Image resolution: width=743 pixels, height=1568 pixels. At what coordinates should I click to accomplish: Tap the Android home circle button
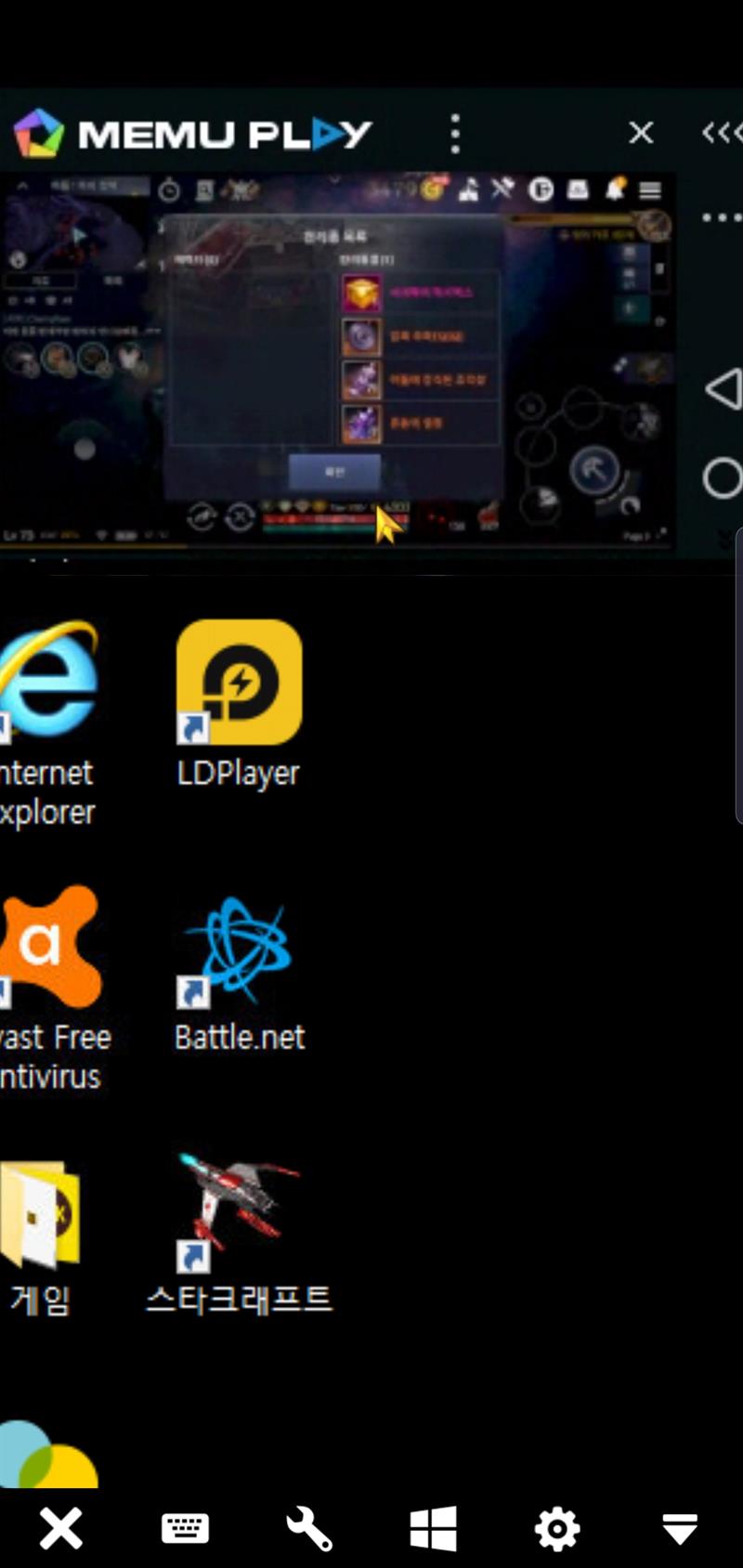[723, 478]
